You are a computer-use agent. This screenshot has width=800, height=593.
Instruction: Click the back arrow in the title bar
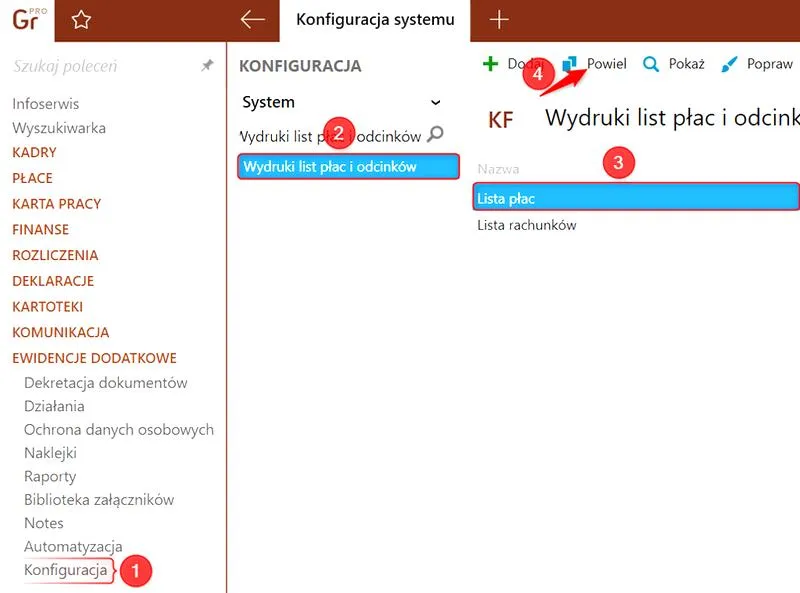tap(251, 20)
